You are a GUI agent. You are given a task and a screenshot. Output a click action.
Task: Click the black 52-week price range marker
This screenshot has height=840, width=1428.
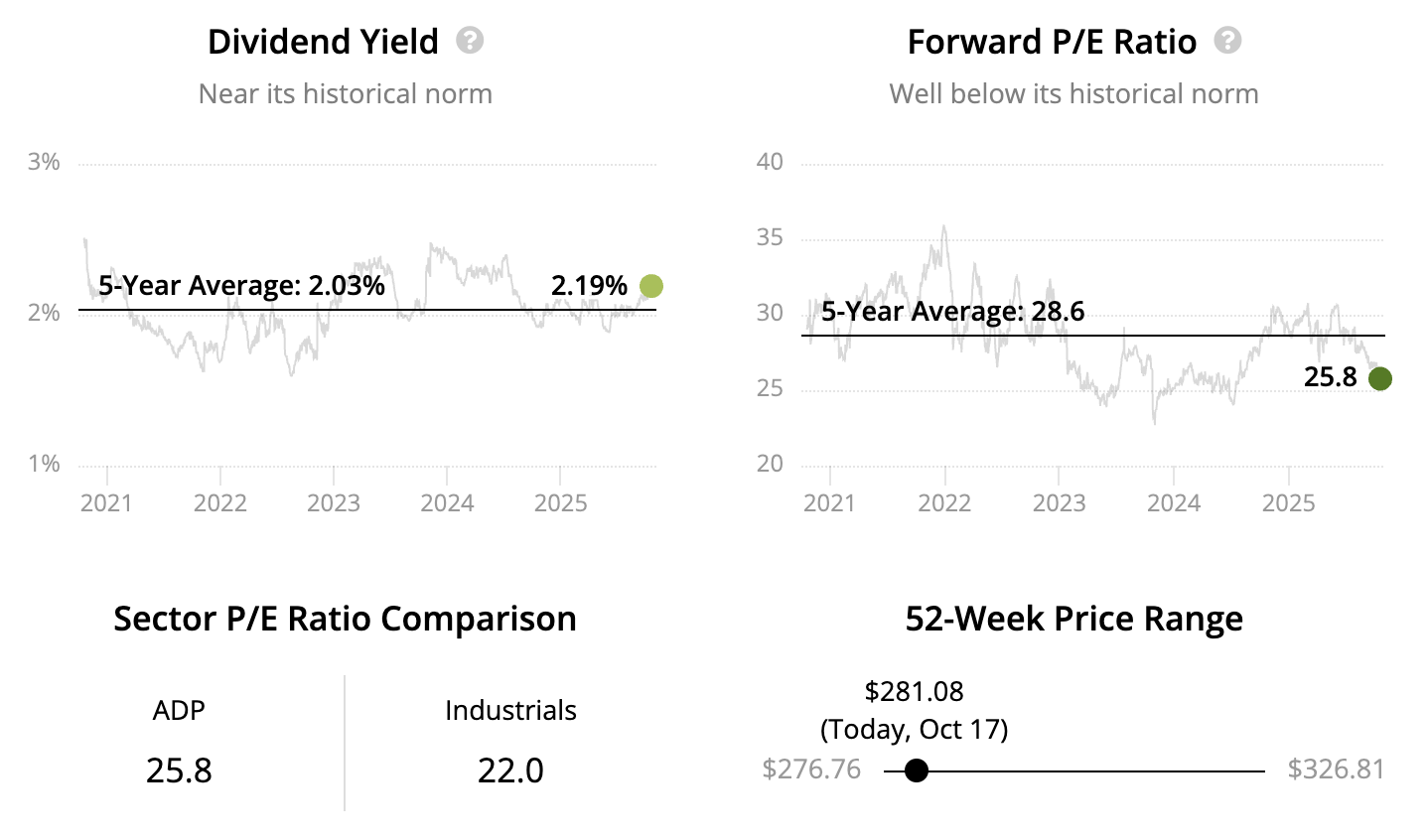917,770
